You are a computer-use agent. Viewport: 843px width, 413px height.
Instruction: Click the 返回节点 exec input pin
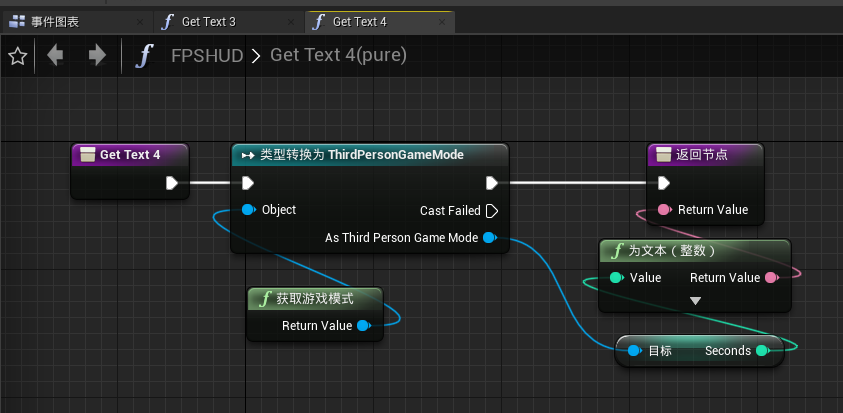coord(664,183)
